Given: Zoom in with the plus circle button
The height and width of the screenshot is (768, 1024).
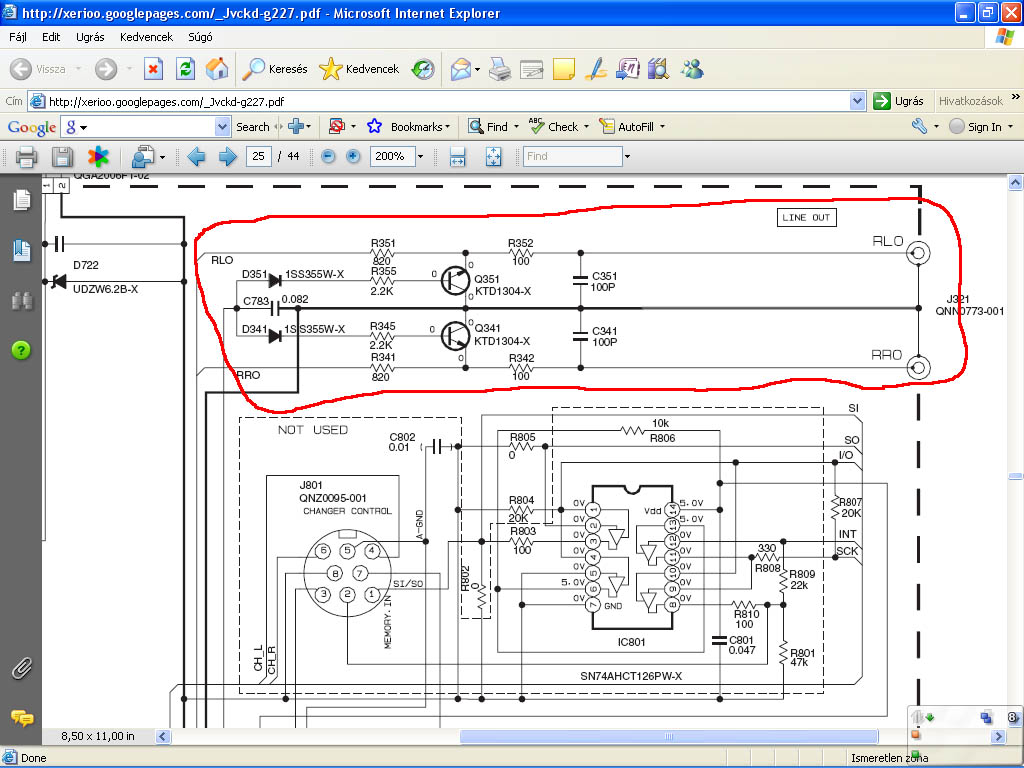Looking at the screenshot, I should click(x=353, y=157).
